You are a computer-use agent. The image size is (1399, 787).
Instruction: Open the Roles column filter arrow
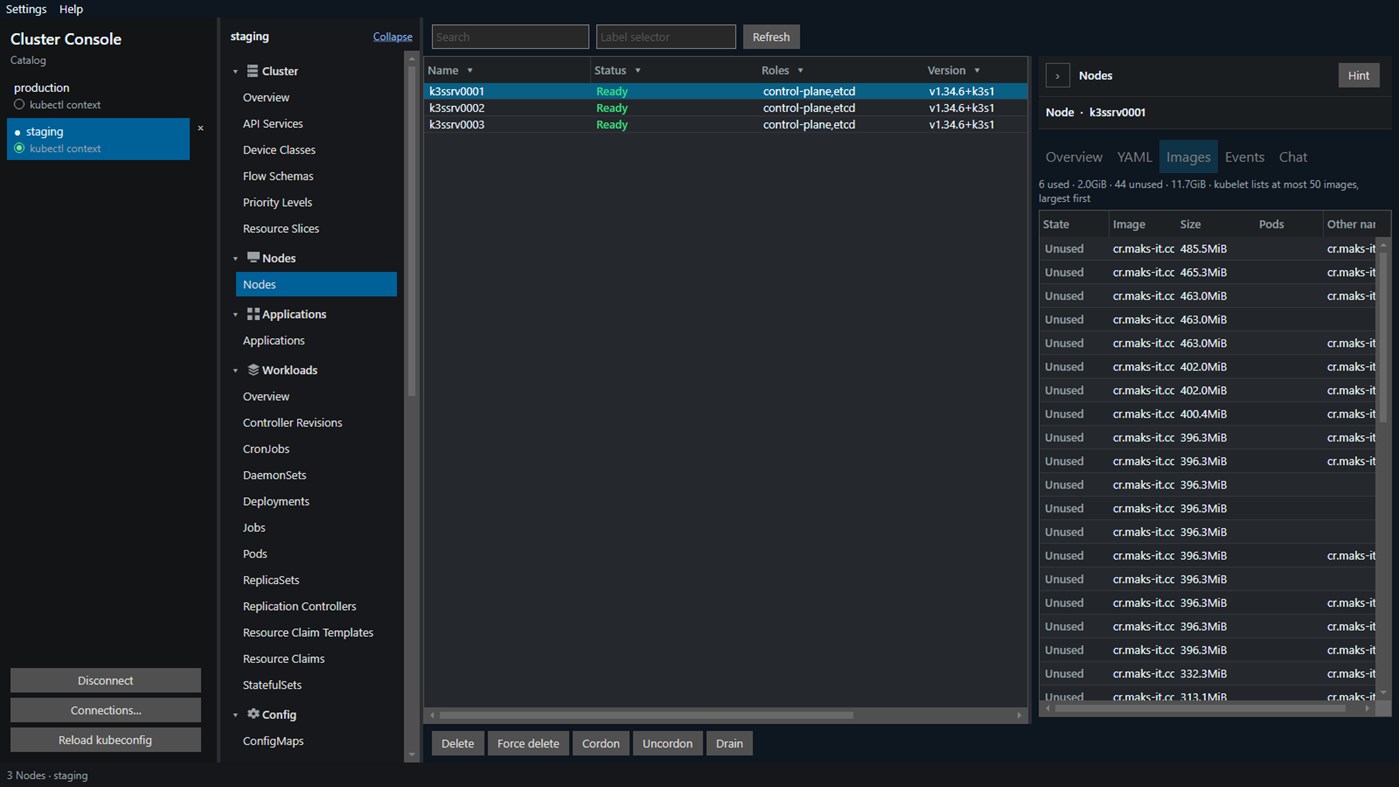click(800, 71)
